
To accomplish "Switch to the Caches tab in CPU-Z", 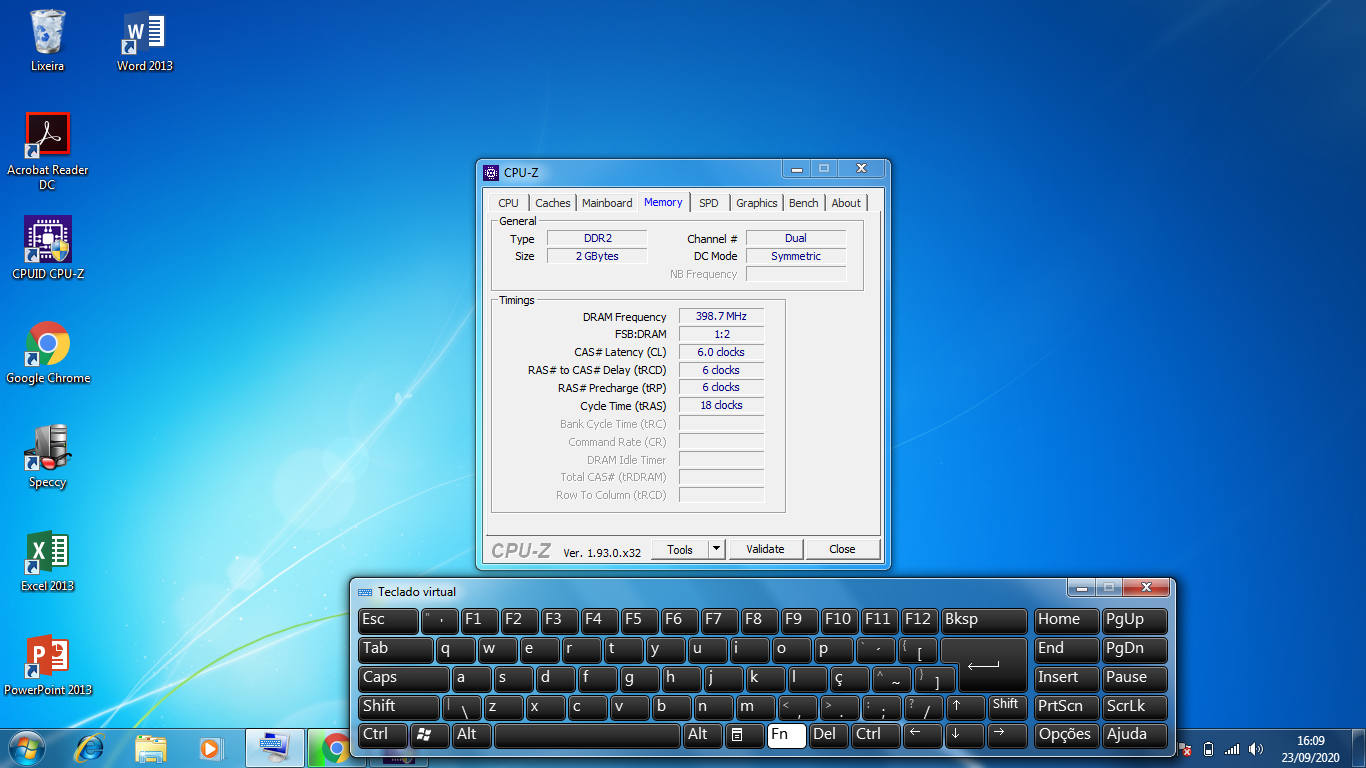I will tap(553, 203).
